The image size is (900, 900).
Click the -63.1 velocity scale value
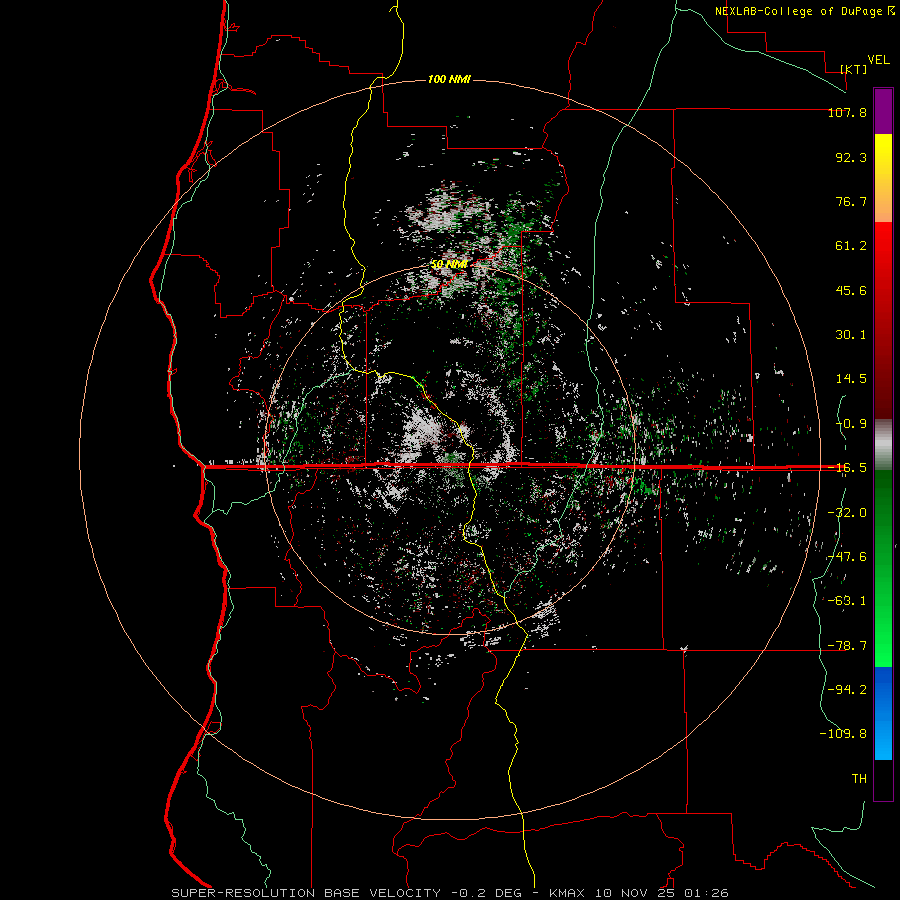[x=847, y=601]
